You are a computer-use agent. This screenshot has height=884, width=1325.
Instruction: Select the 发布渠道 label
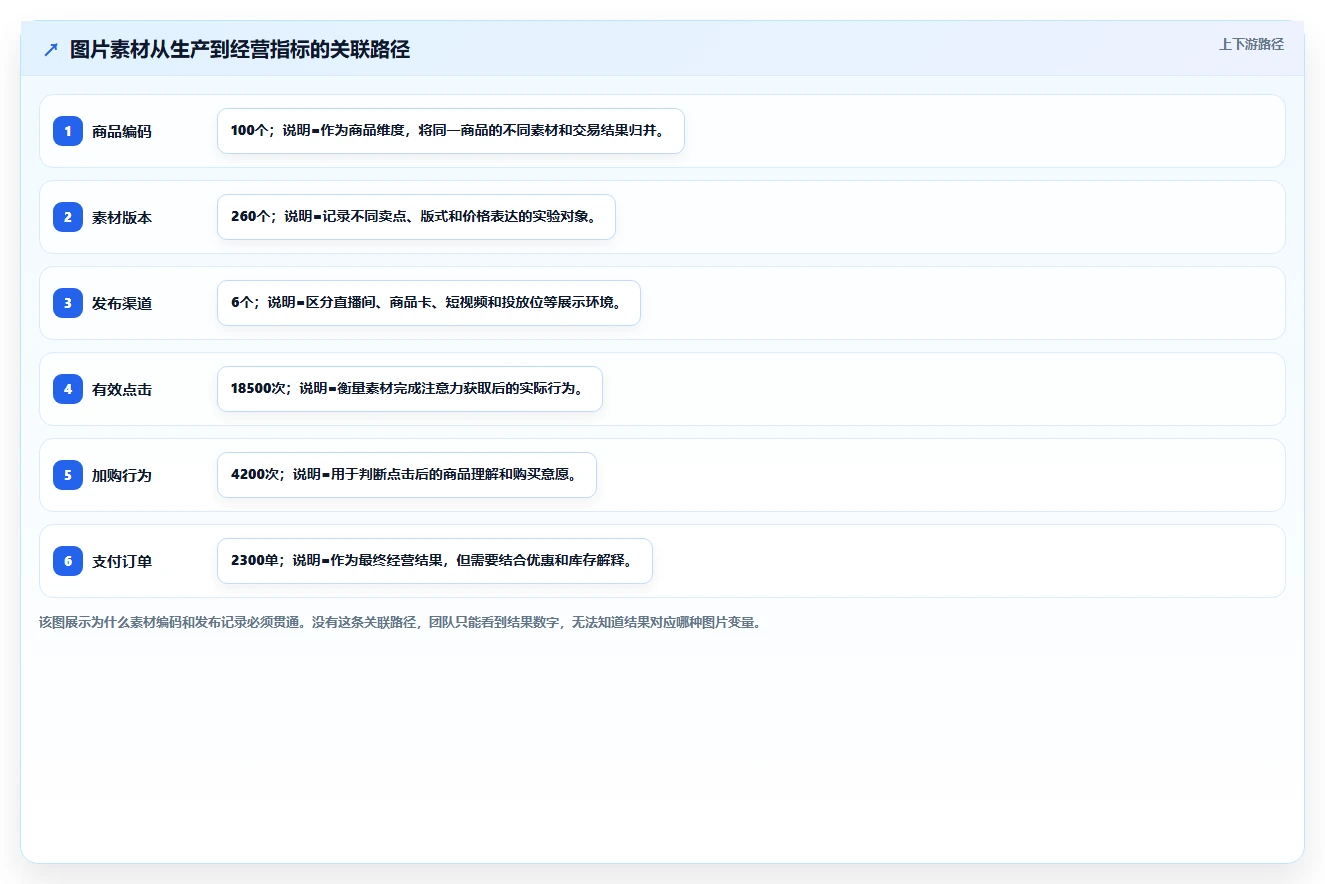(x=122, y=303)
